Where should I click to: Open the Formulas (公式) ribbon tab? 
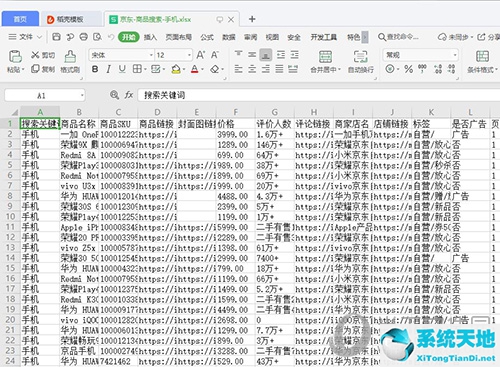click(207, 37)
